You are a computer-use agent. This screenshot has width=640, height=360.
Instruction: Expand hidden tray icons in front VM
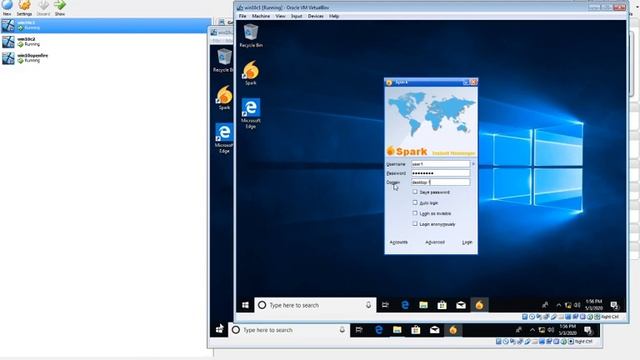click(x=559, y=305)
